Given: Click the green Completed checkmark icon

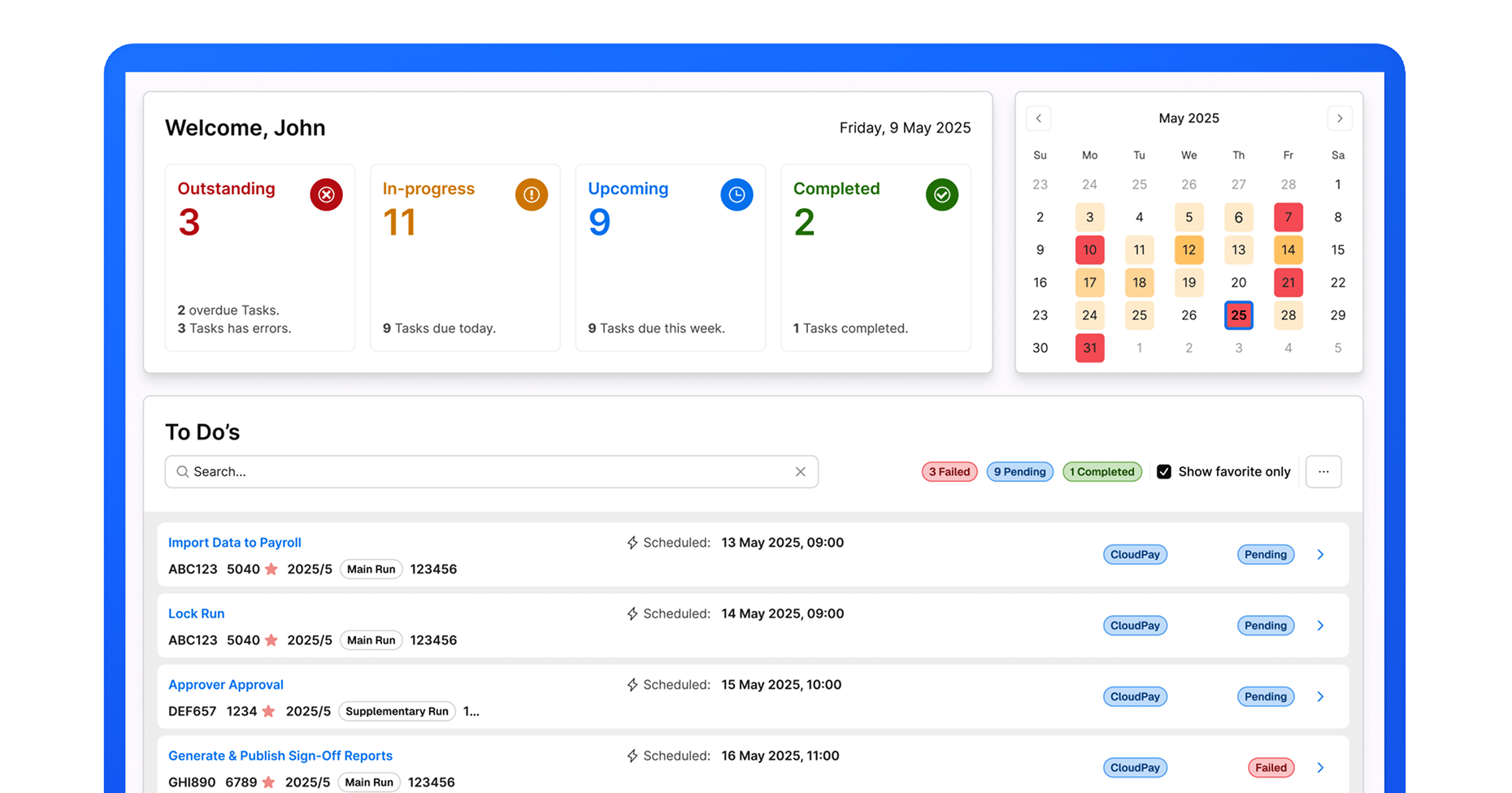Looking at the screenshot, I should (x=942, y=194).
